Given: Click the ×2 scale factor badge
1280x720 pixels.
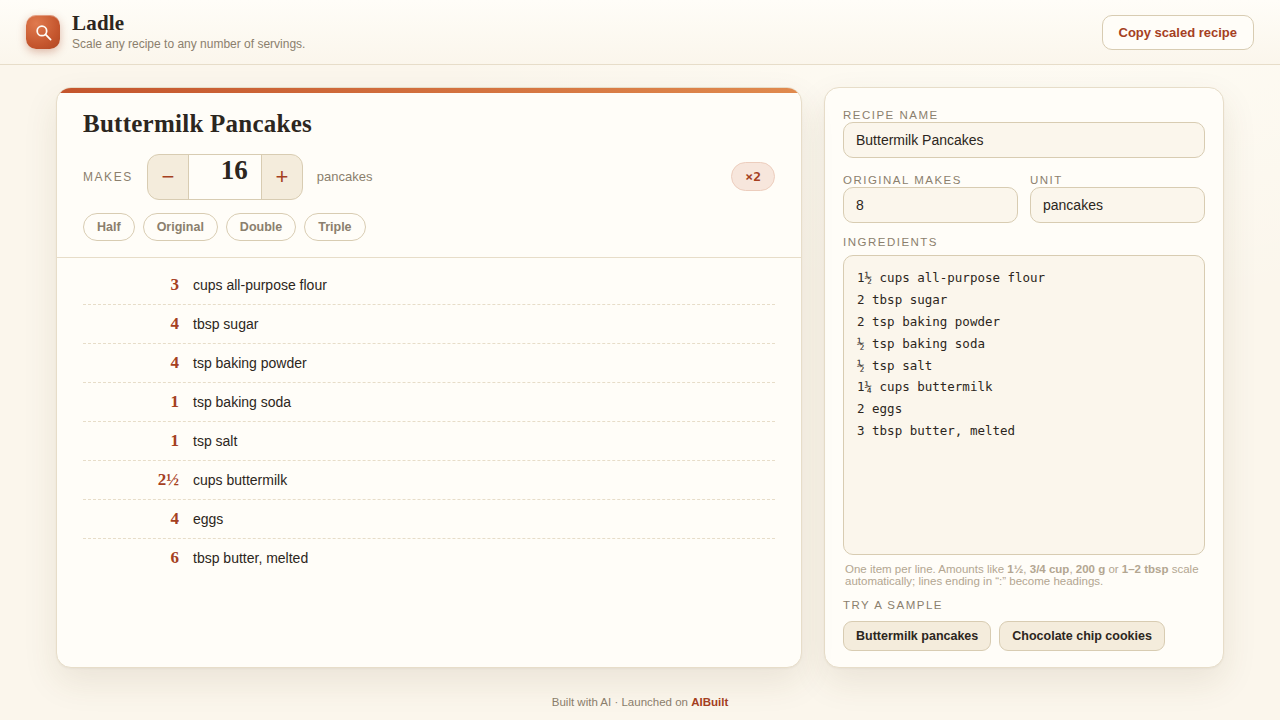Looking at the screenshot, I should [753, 177].
